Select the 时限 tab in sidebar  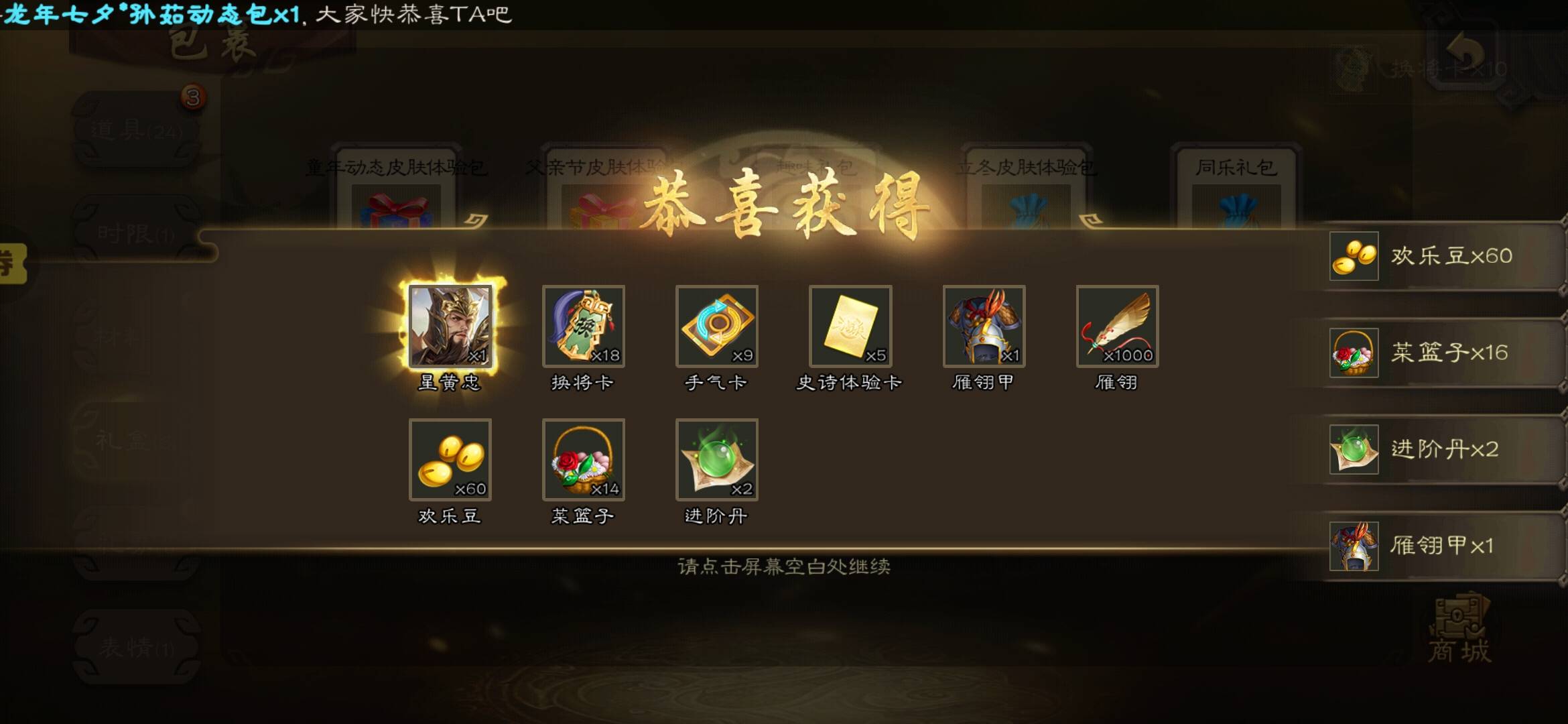[136, 233]
